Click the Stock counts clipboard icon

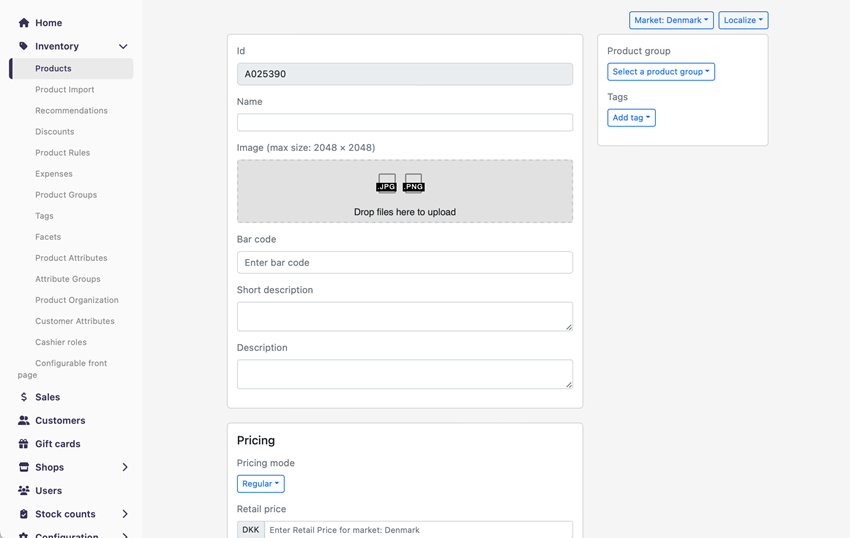(x=24, y=514)
